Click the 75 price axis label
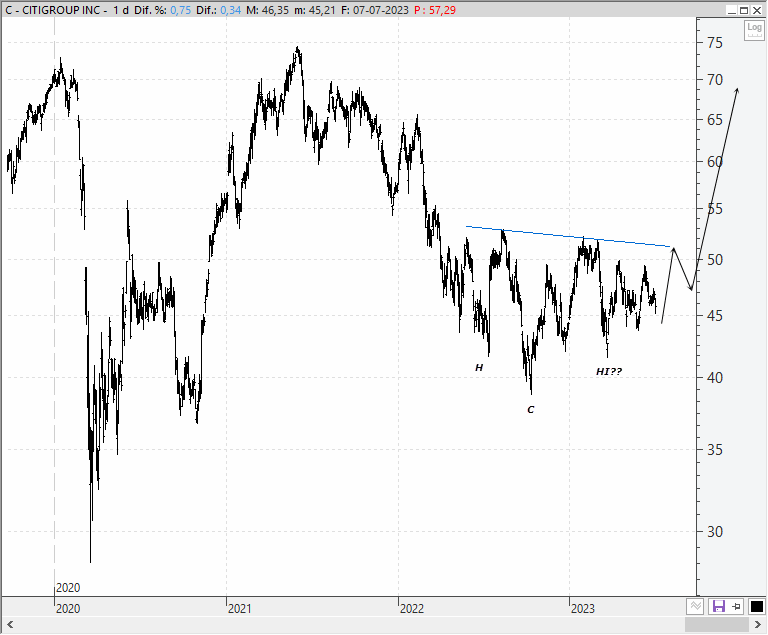This screenshot has width=768, height=635. [x=715, y=43]
